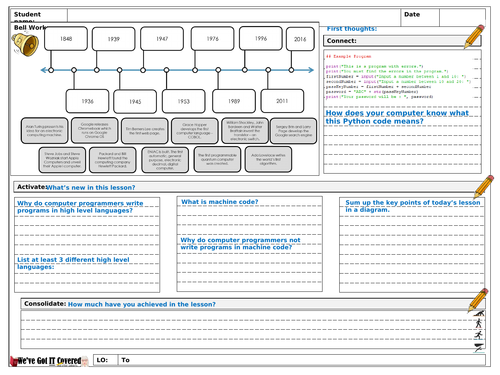Click the Activate: heading label
Screen dimensions: 500x375
point(31,187)
